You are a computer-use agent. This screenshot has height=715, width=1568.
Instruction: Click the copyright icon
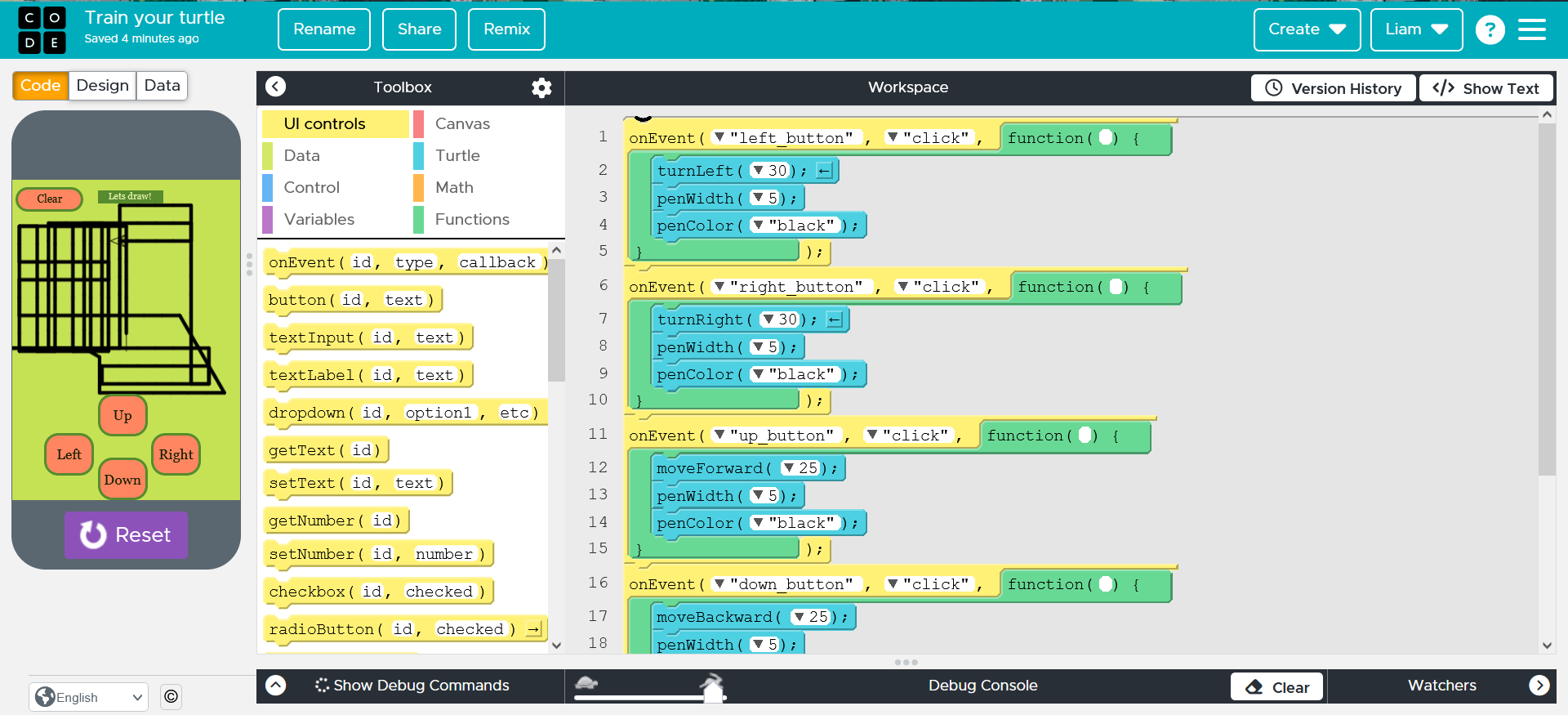point(171,696)
